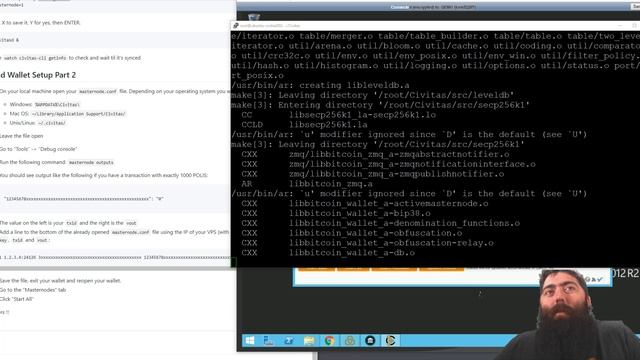Screen dimensions: 640x360
Task: Open PowerShell icon in the remote taskbar
Action: (289, 340)
